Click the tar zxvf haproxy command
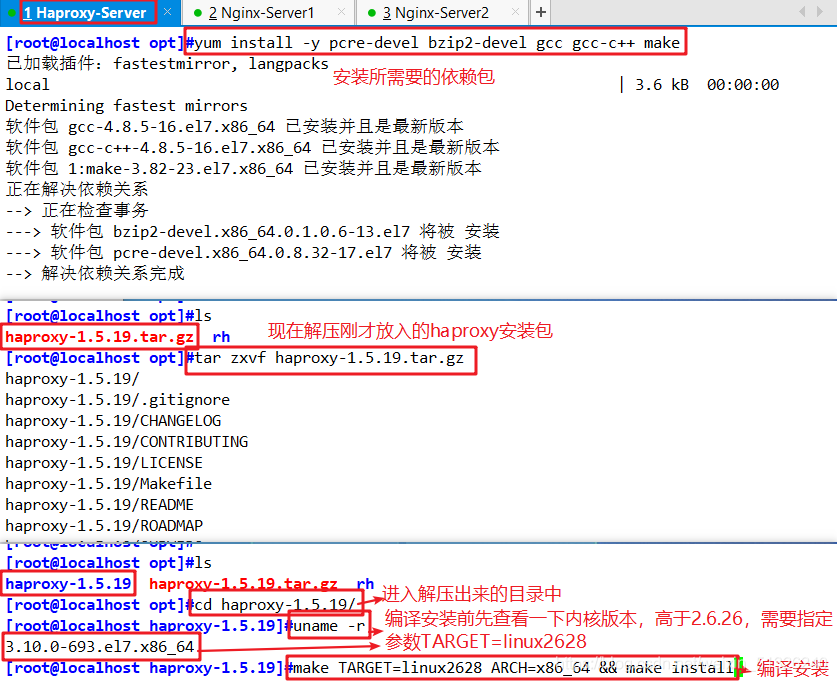 pos(329,358)
